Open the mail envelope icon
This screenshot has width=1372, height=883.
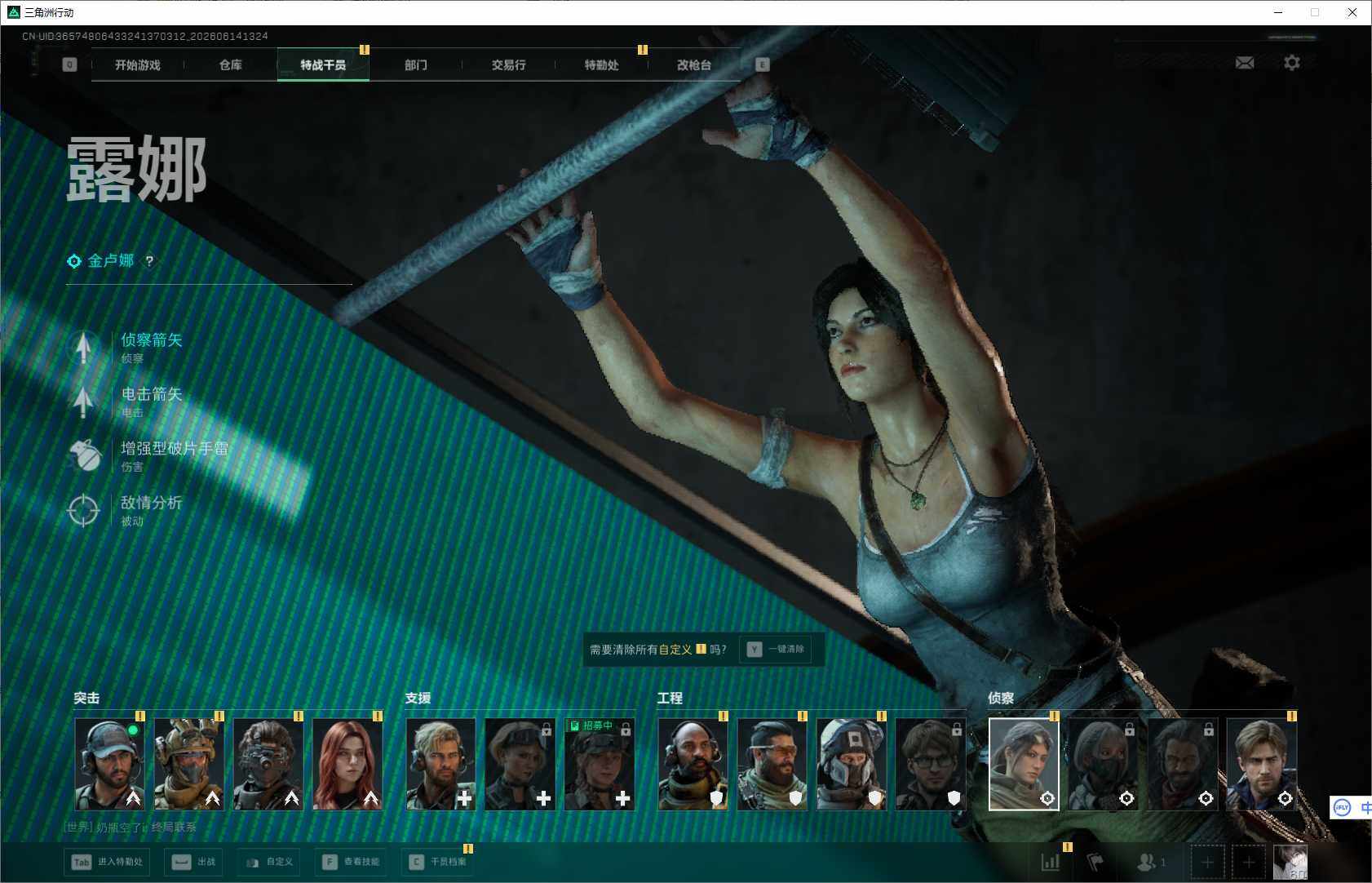[x=1245, y=63]
